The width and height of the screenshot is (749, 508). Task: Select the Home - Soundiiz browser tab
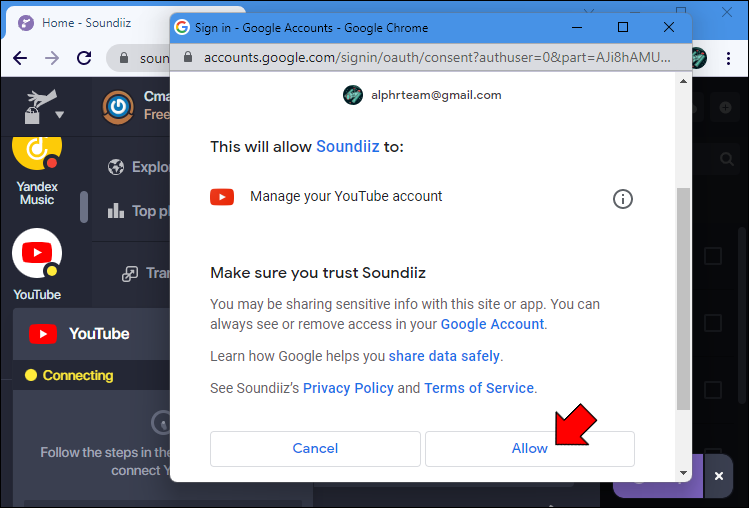tap(86, 23)
